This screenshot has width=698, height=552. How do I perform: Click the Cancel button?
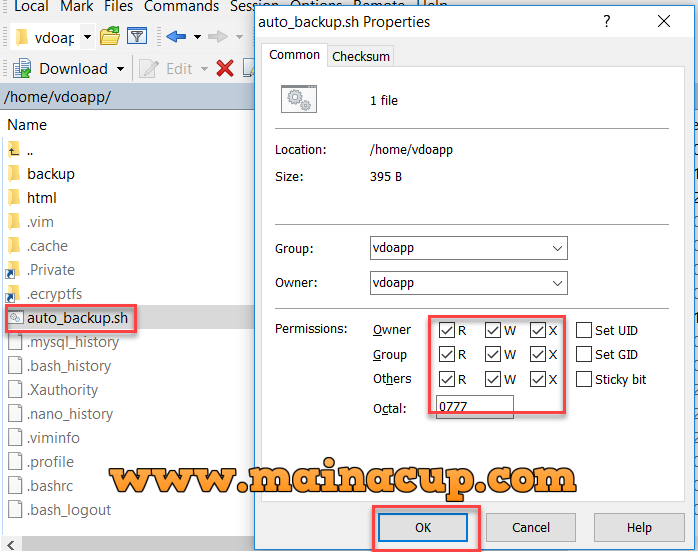coord(531,528)
